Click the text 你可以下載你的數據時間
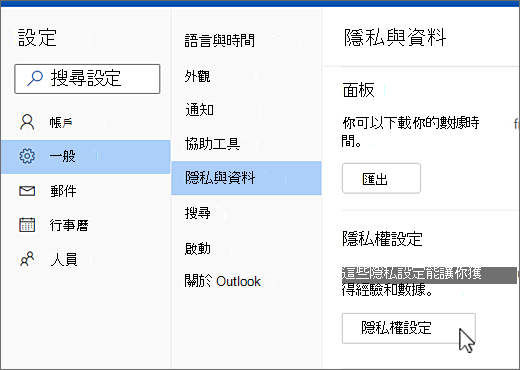520x370 pixels. coord(411,132)
